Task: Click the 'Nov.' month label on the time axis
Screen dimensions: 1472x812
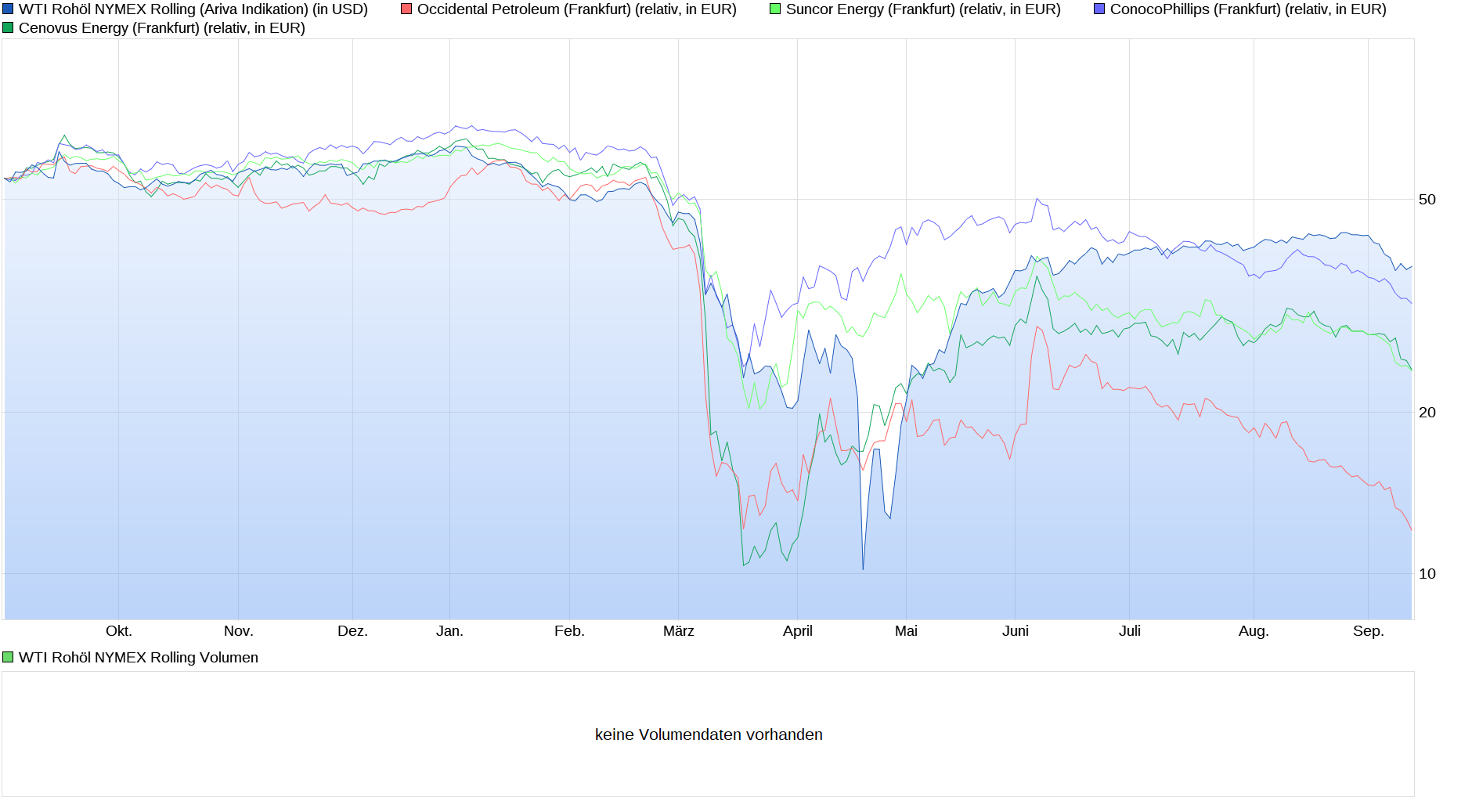Action: [x=239, y=631]
